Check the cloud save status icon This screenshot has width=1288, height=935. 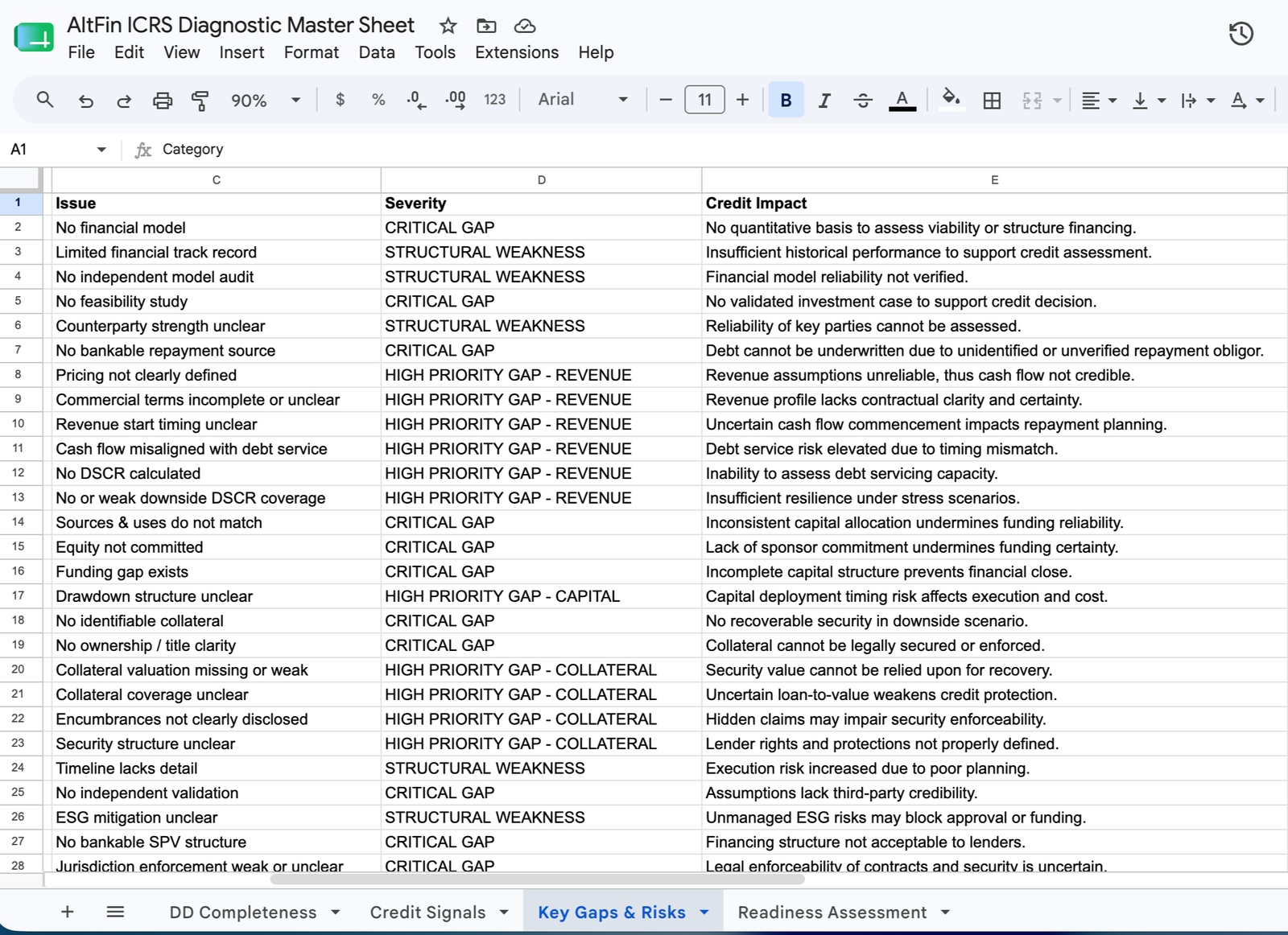click(525, 26)
